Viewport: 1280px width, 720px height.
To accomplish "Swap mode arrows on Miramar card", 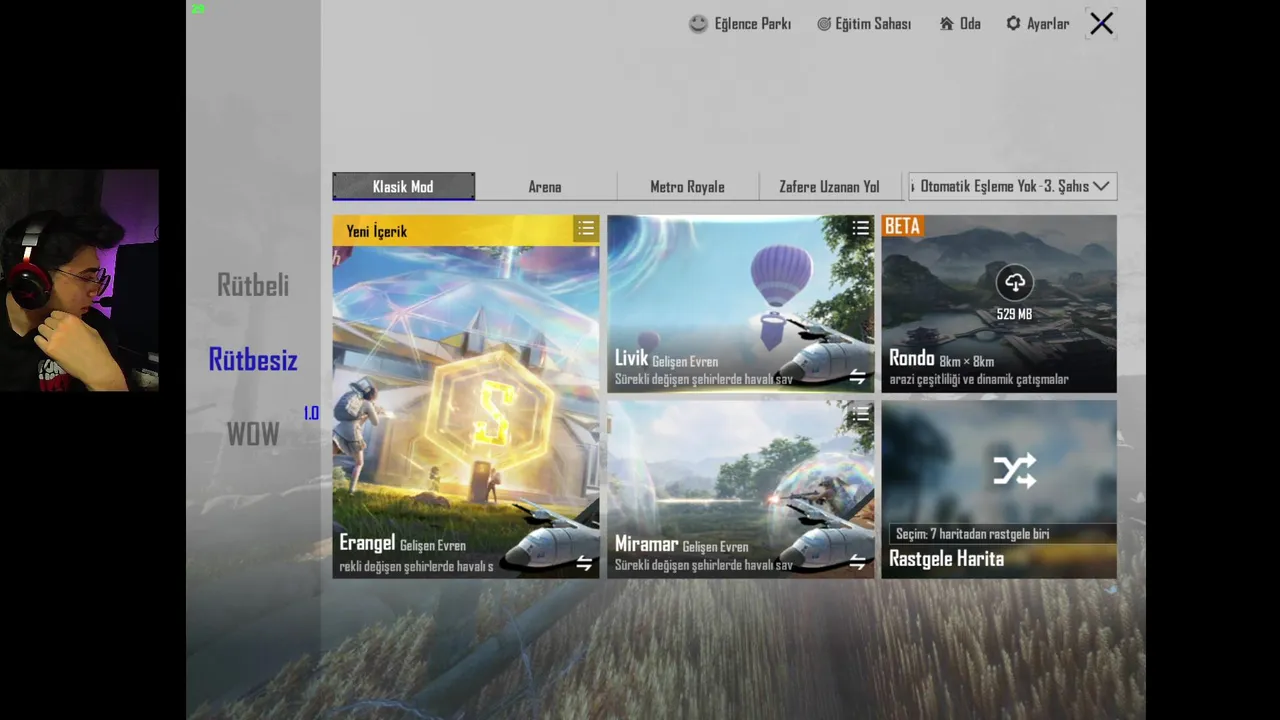I will coord(857,563).
